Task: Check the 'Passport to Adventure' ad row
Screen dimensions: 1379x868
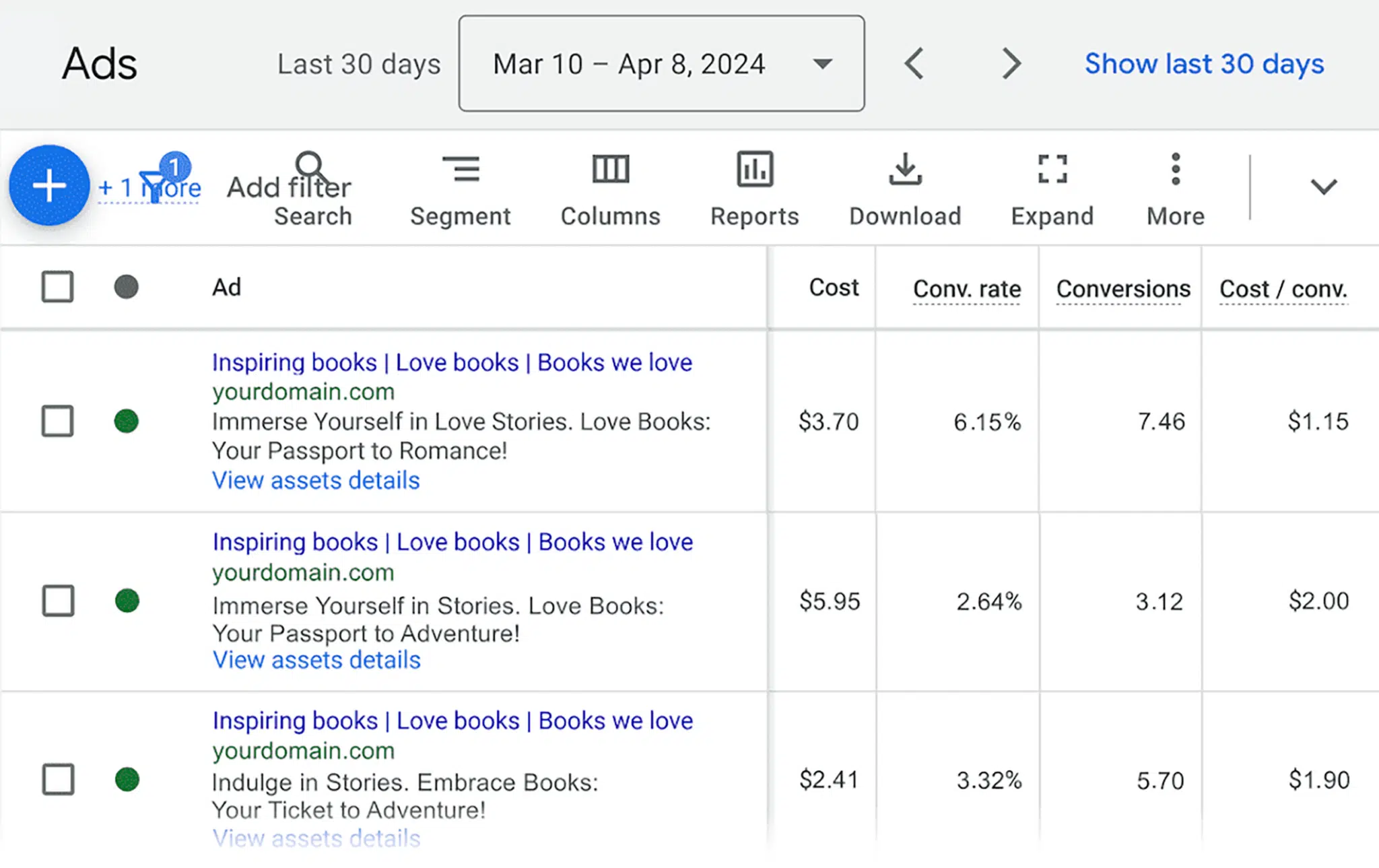Action: pos(57,601)
